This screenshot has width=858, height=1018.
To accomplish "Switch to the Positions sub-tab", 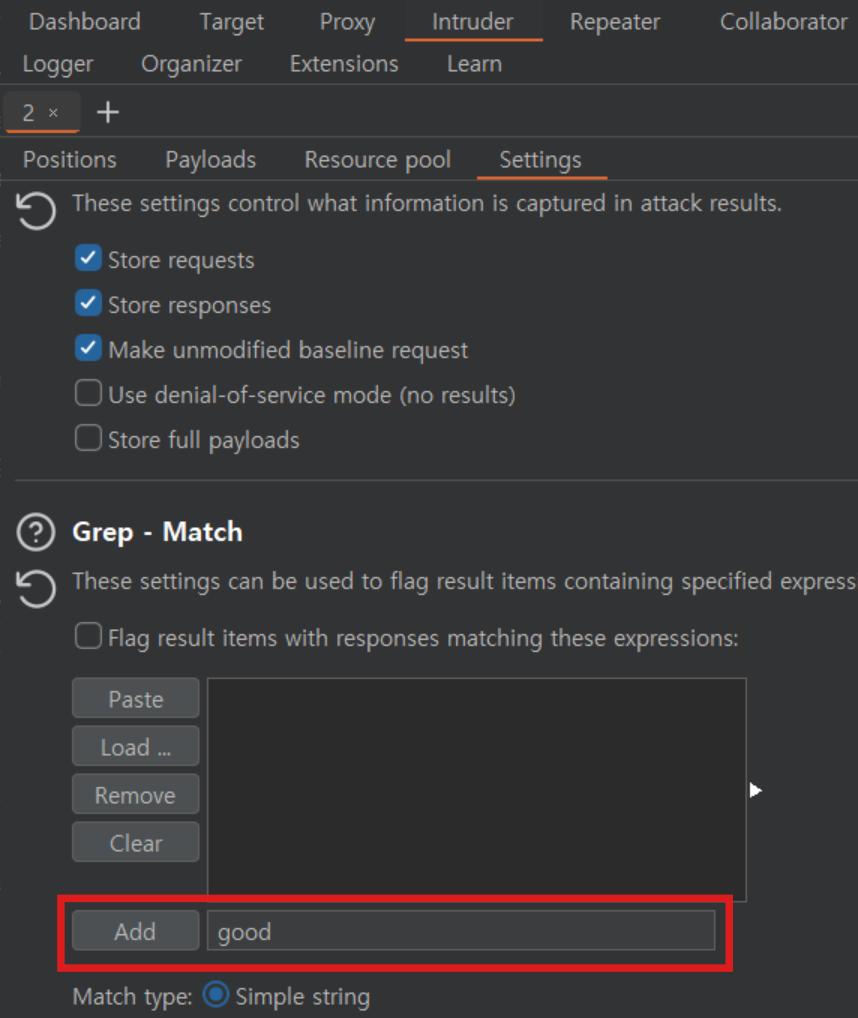I will click(x=69, y=160).
